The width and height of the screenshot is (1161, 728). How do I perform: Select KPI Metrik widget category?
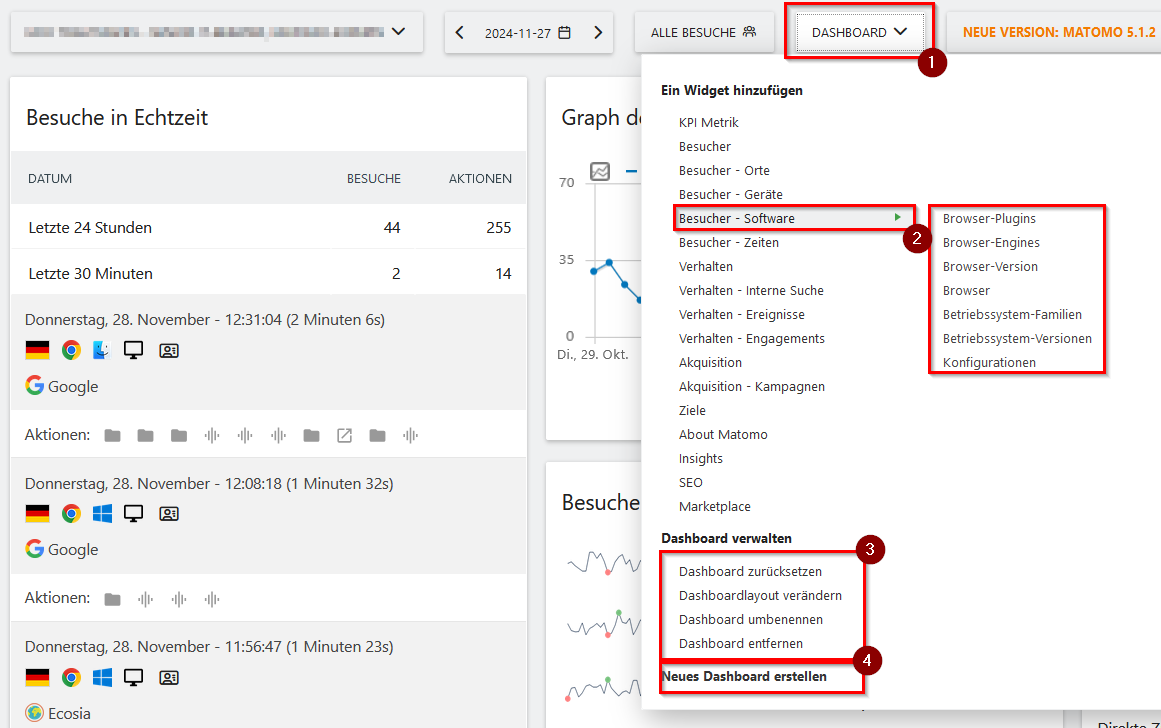coord(709,122)
